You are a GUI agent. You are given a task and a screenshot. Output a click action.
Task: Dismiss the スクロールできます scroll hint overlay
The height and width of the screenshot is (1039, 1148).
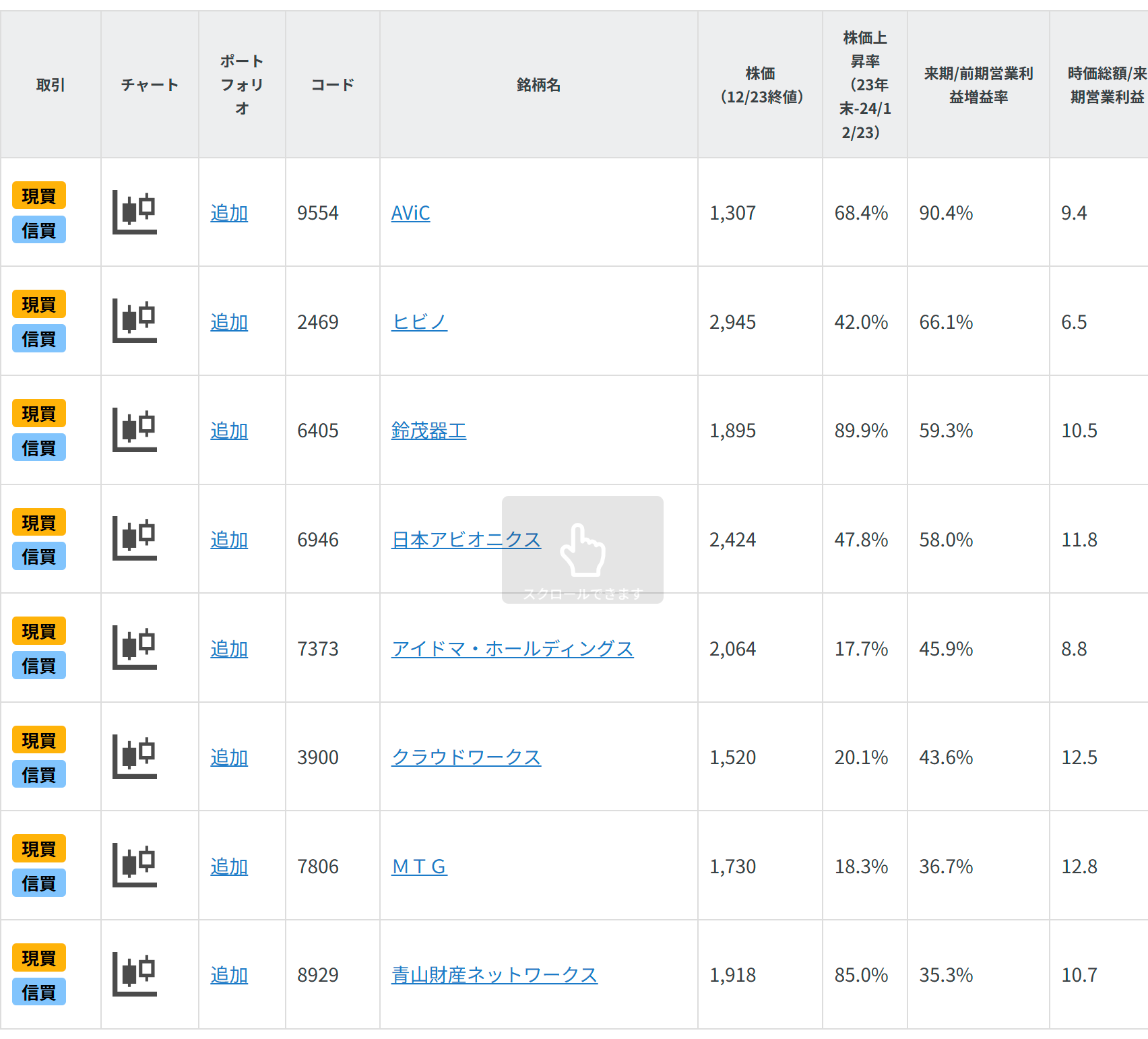[582, 550]
